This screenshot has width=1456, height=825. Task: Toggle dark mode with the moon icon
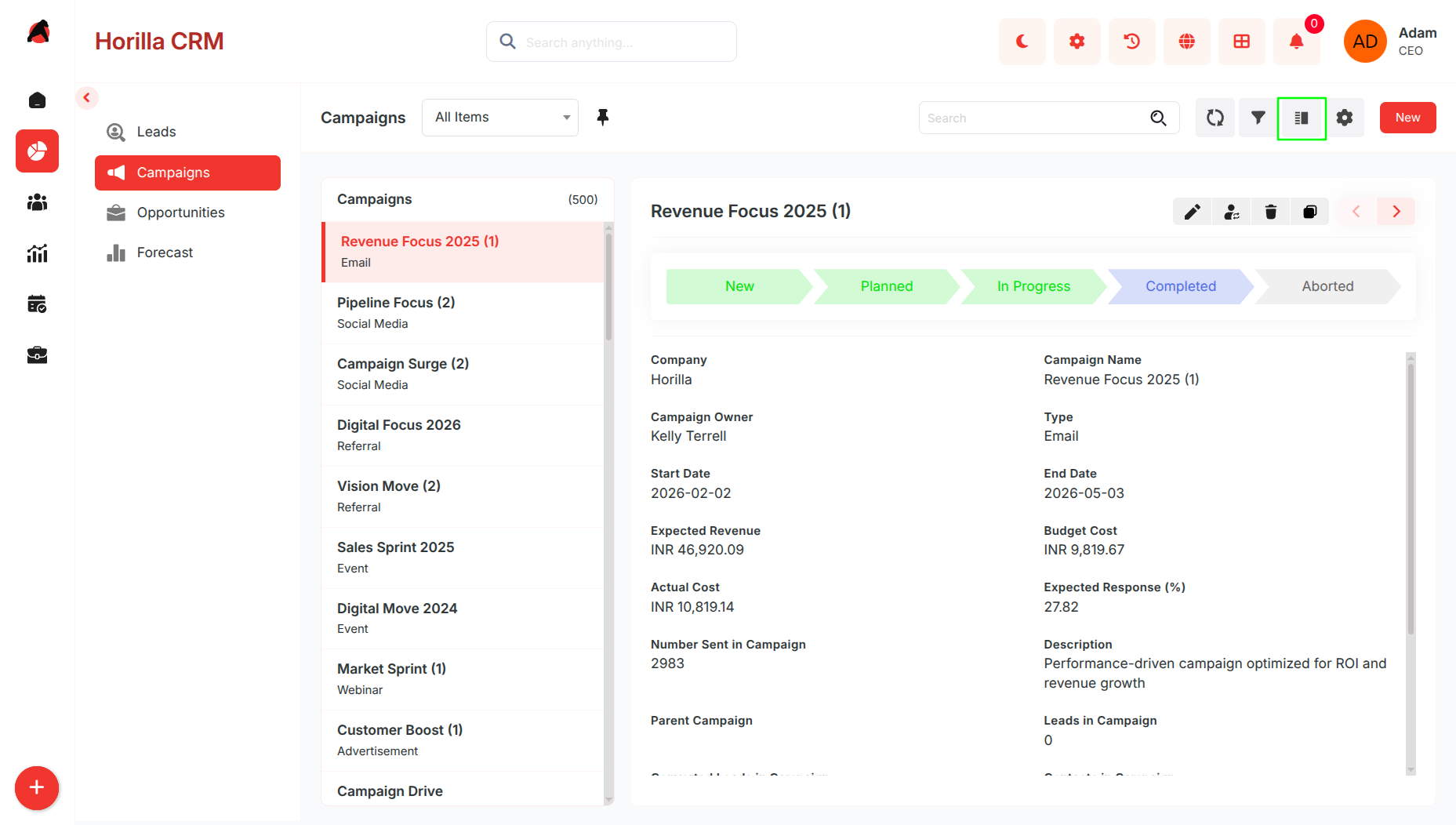(x=1022, y=42)
